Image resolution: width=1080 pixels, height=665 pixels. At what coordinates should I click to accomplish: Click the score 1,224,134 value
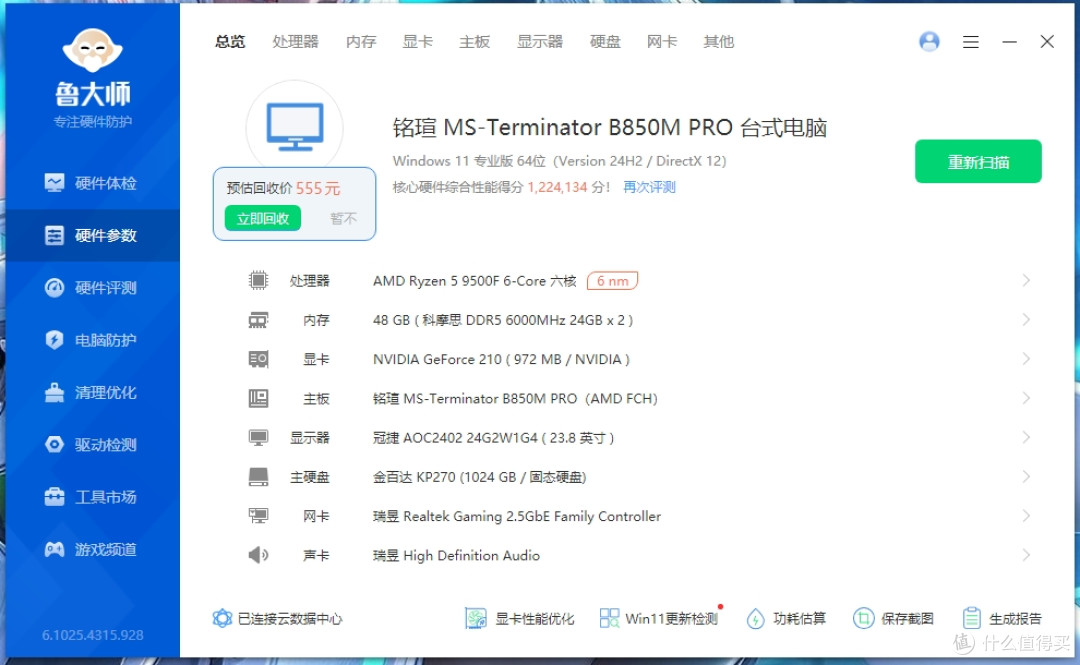pyautogui.click(x=557, y=187)
